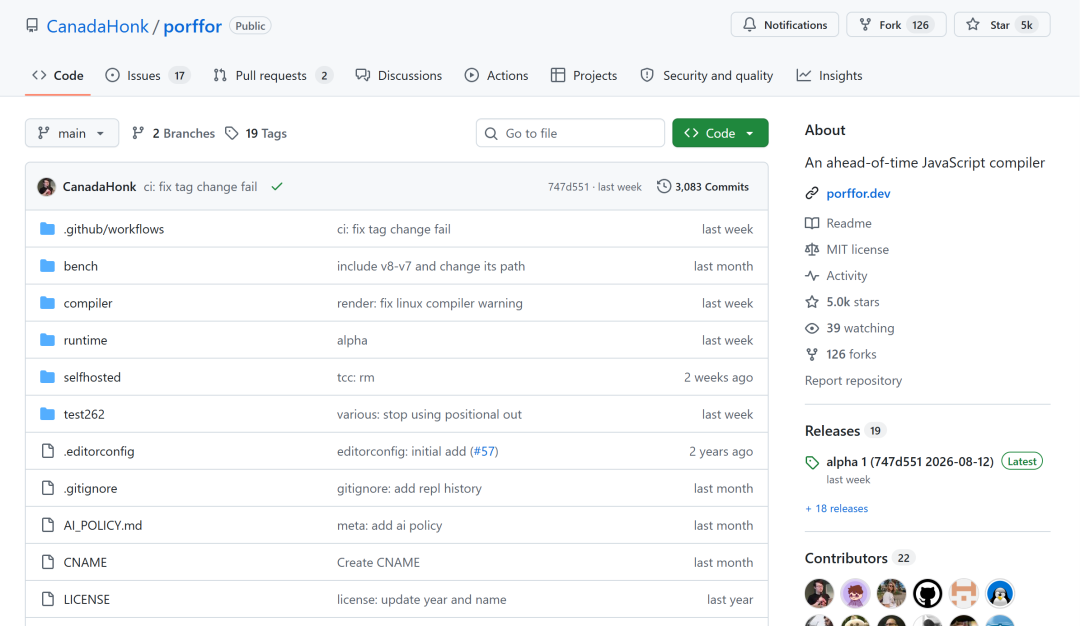Viewport: 1080px width, 626px height.
Task: Go to the Discussions tab
Action: click(399, 76)
